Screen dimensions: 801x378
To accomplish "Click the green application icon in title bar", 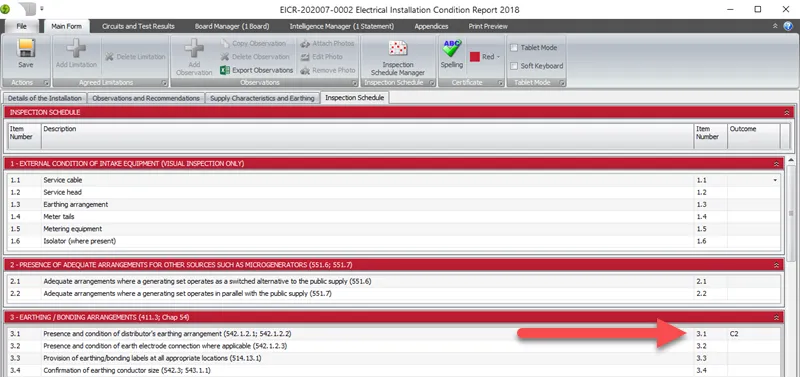I will point(6,9).
